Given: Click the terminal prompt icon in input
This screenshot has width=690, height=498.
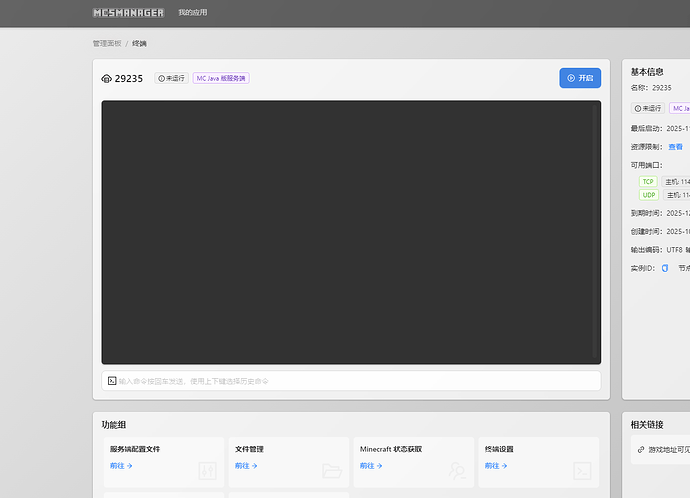Looking at the screenshot, I should pos(112,381).
